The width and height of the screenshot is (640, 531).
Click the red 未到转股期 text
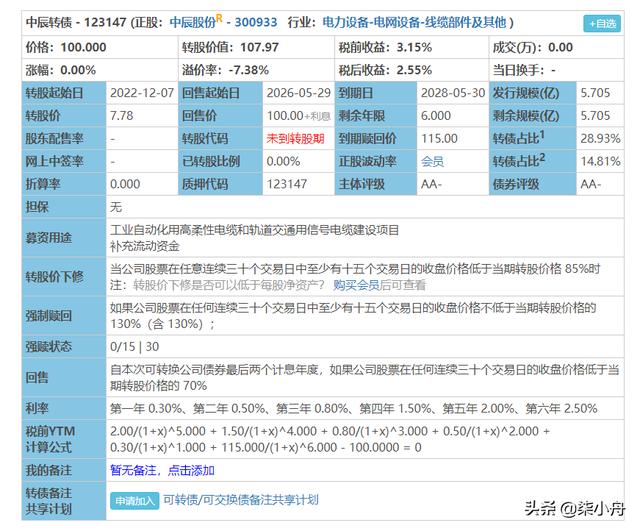[295, 139]
